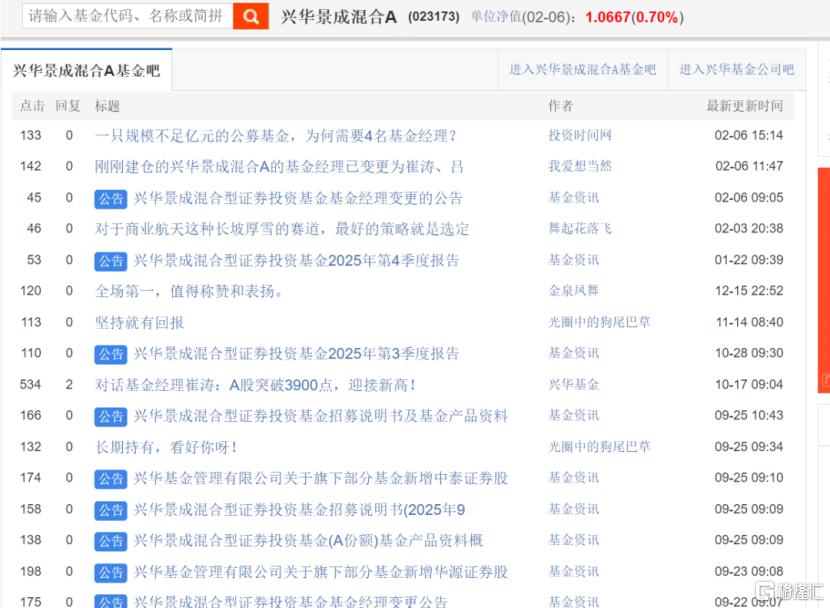The height and width of the screenshot is (608, 830).
Task: Click the 点击 column header
Action: (x=32, y=106)
